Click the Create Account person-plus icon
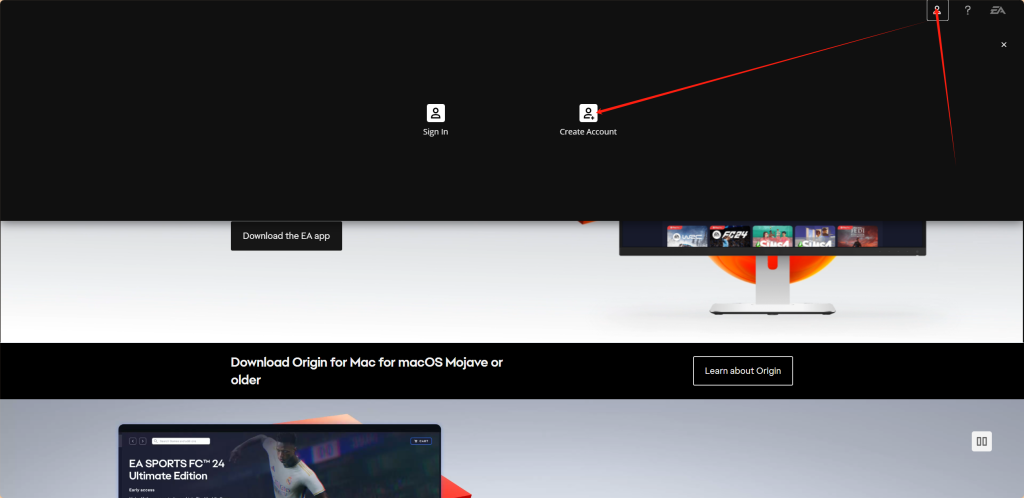1024x498 pixels. [x=588, y=113]
